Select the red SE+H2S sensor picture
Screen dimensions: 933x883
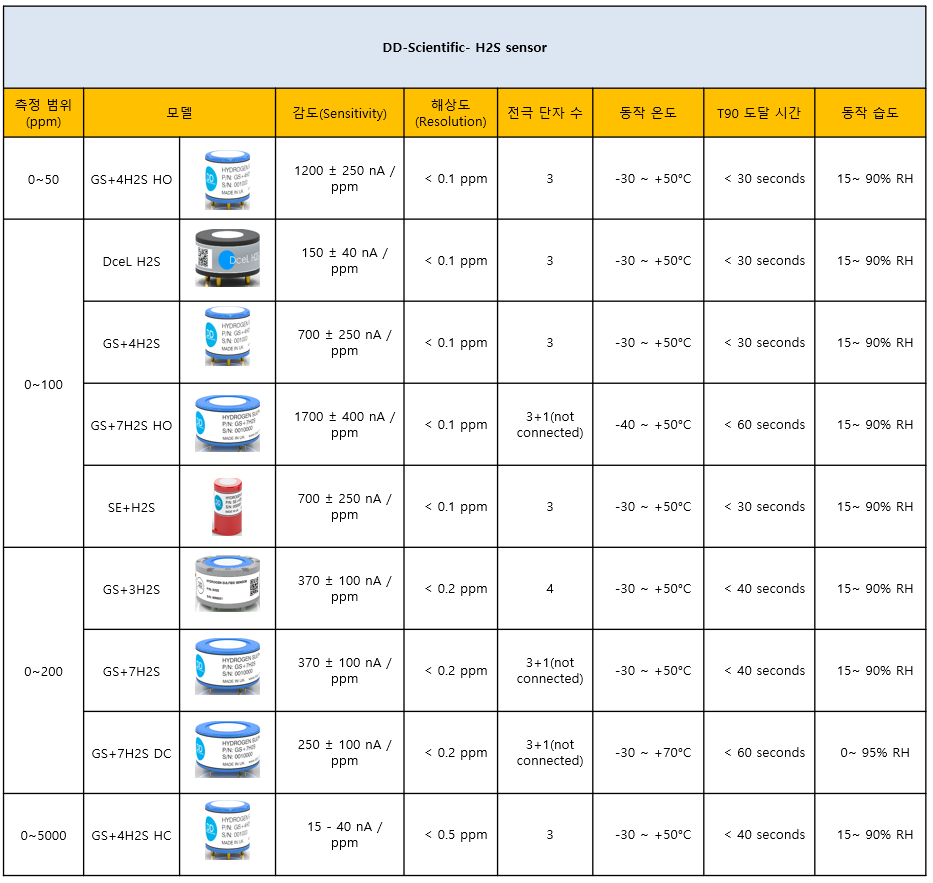coord(227,507)
